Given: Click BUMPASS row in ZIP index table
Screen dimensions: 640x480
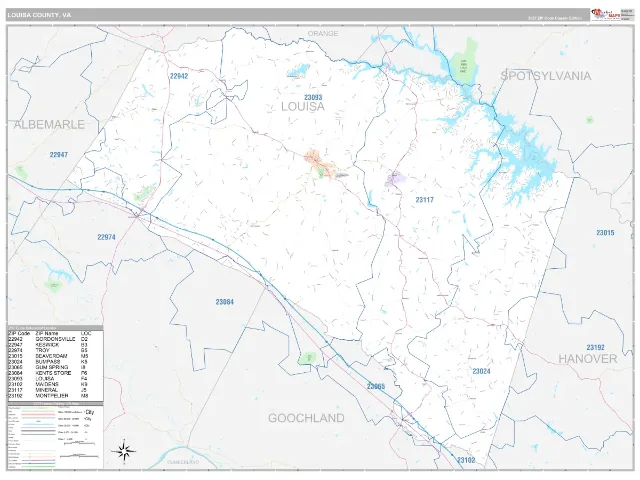Looking at the screenshot, I should pyautogui.click(x=49, y=362).
